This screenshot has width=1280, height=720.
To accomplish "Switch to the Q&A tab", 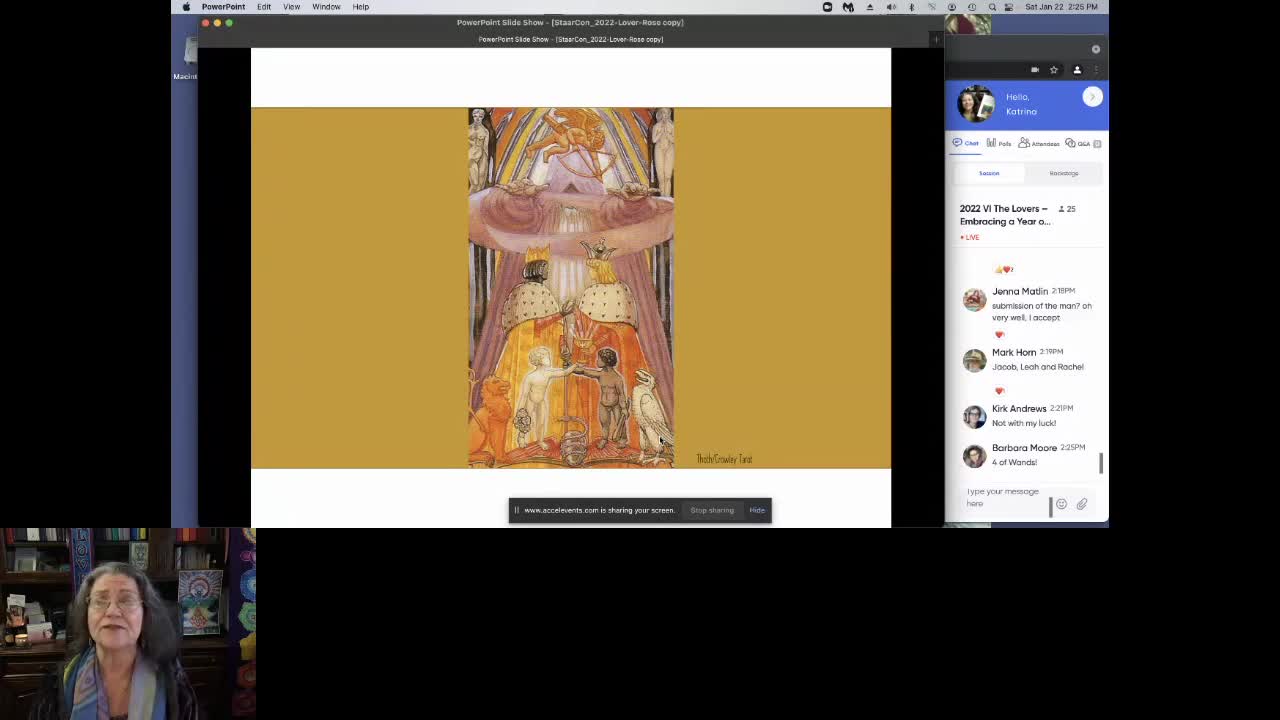I will [x=1078, y=143].
